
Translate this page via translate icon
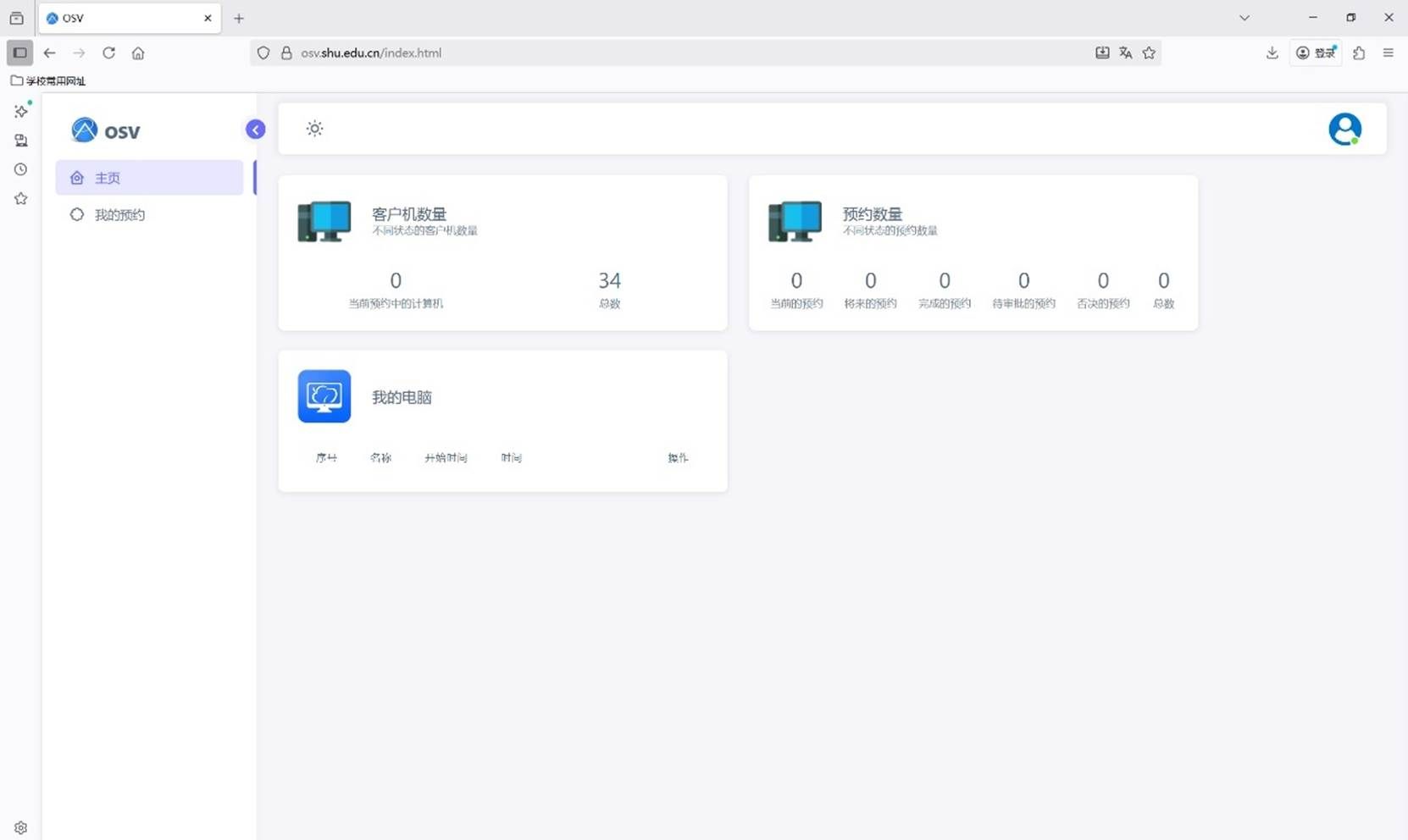(1125, 52)
